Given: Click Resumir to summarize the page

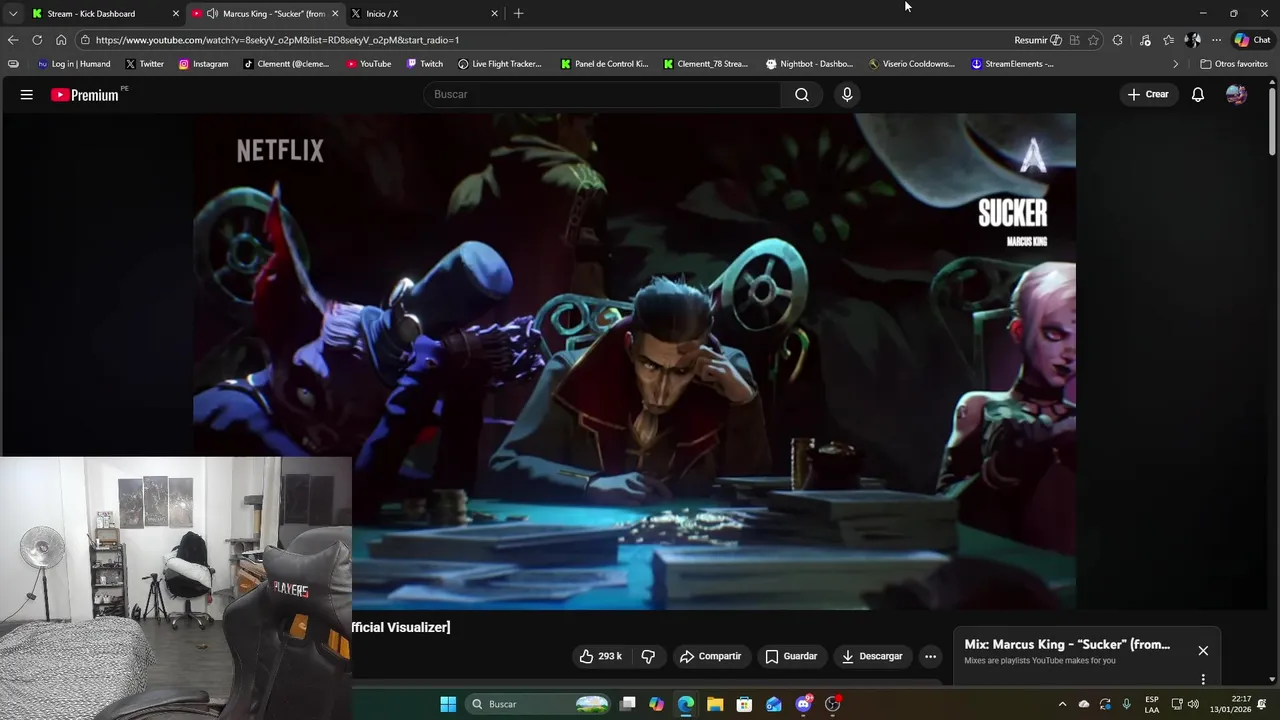Looking at the screenshot, I should click(1038, 40).
